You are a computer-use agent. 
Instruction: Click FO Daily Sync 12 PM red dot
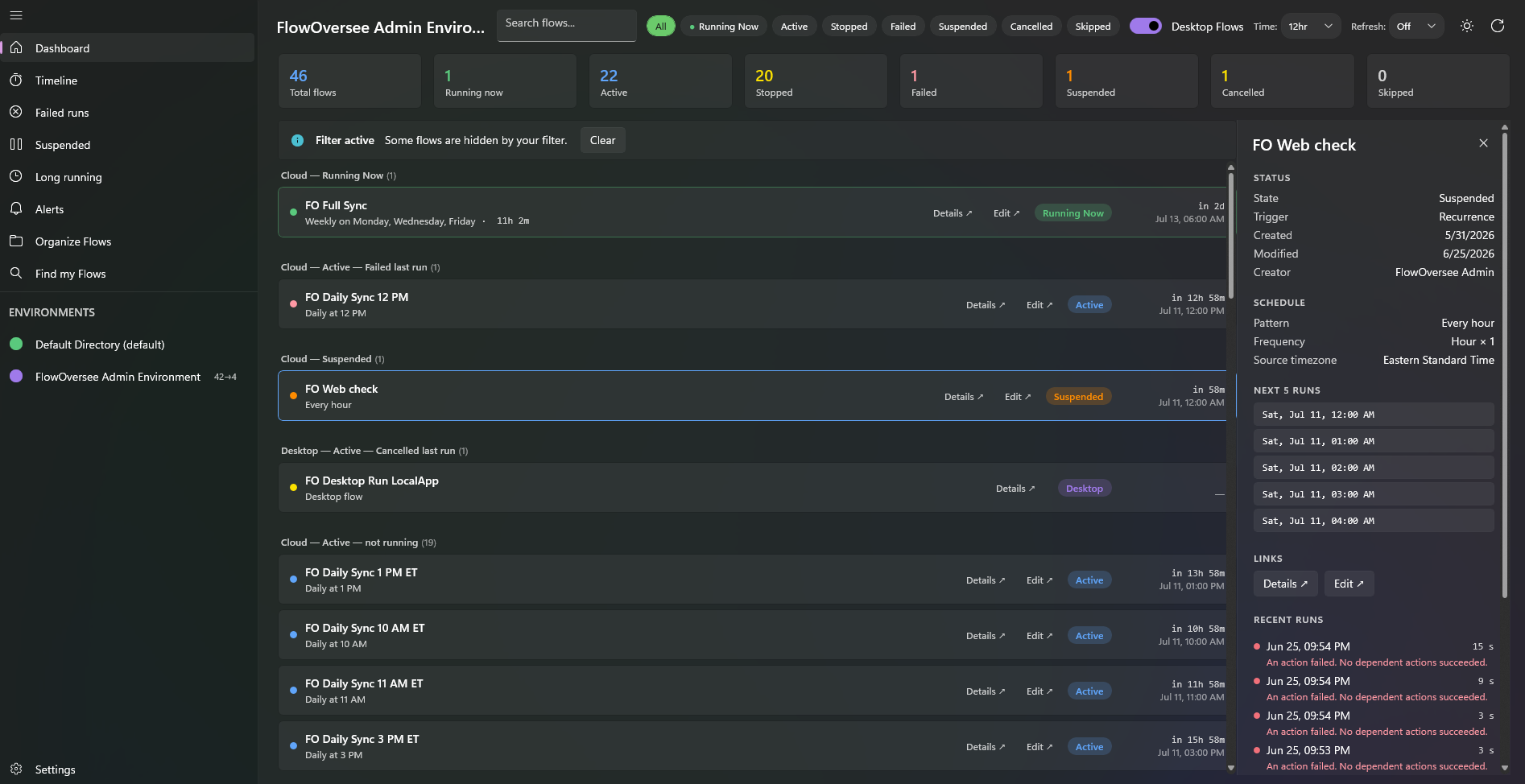coord(293,304)
